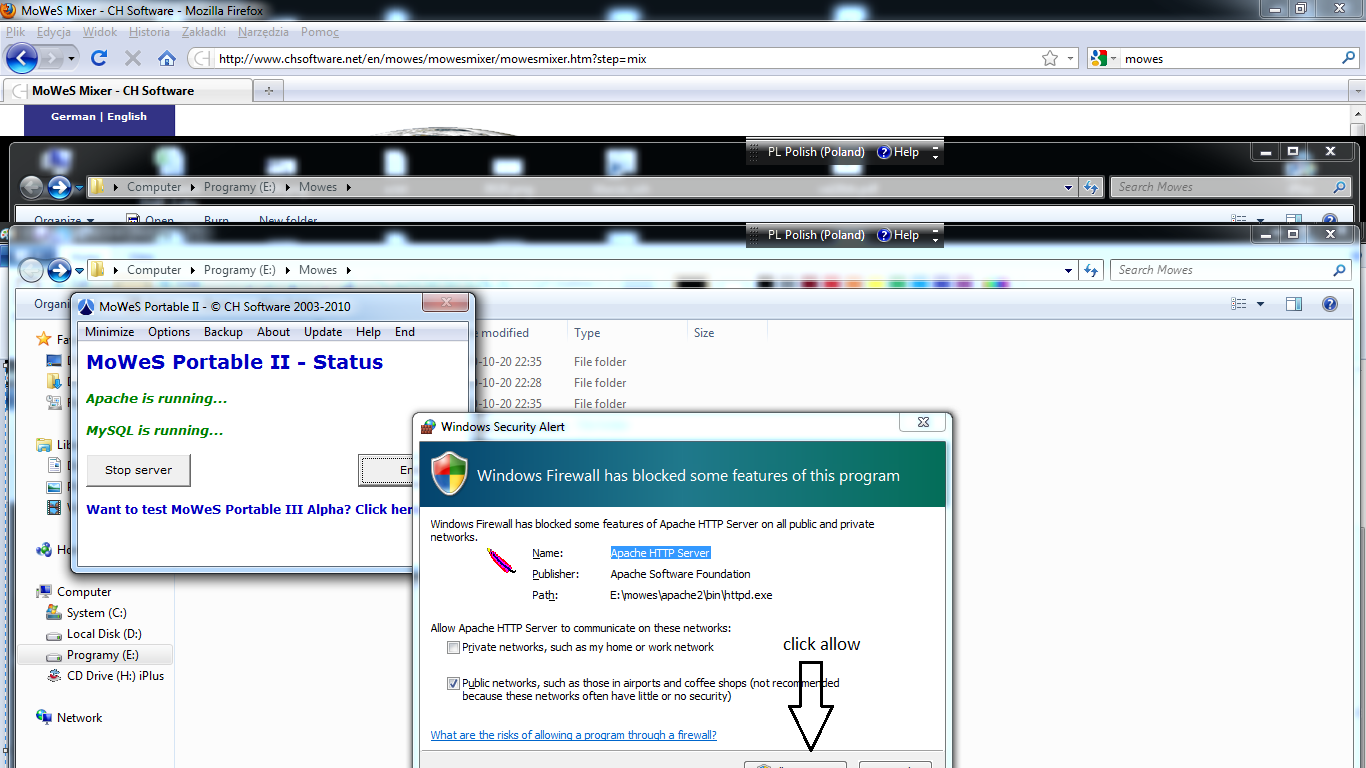The image size is (1366, 768).
Task: Open firewall risks help link
Action: coord(573,735)
